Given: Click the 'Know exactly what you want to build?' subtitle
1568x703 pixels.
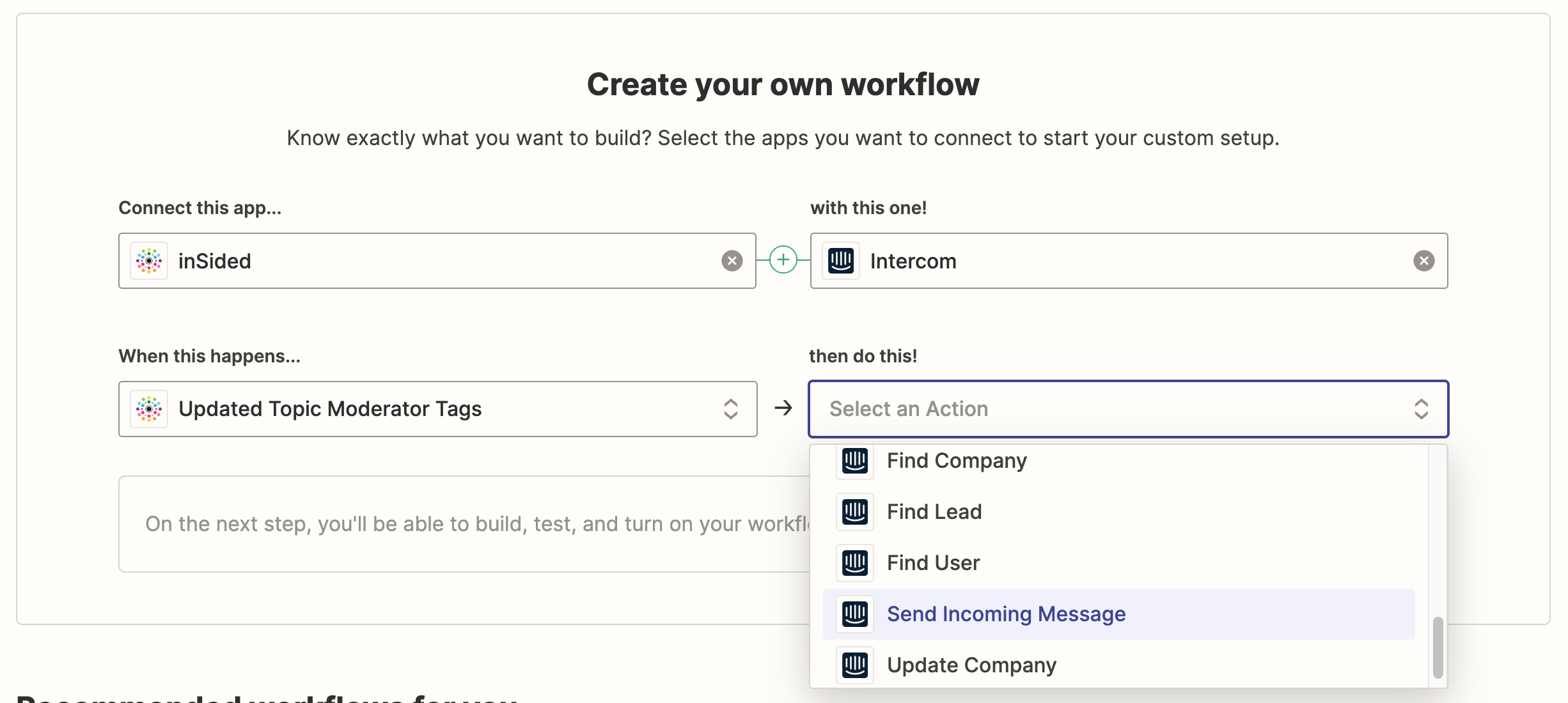Looking at the screenshot, I should pyautogui.click(x=783, y=138).
